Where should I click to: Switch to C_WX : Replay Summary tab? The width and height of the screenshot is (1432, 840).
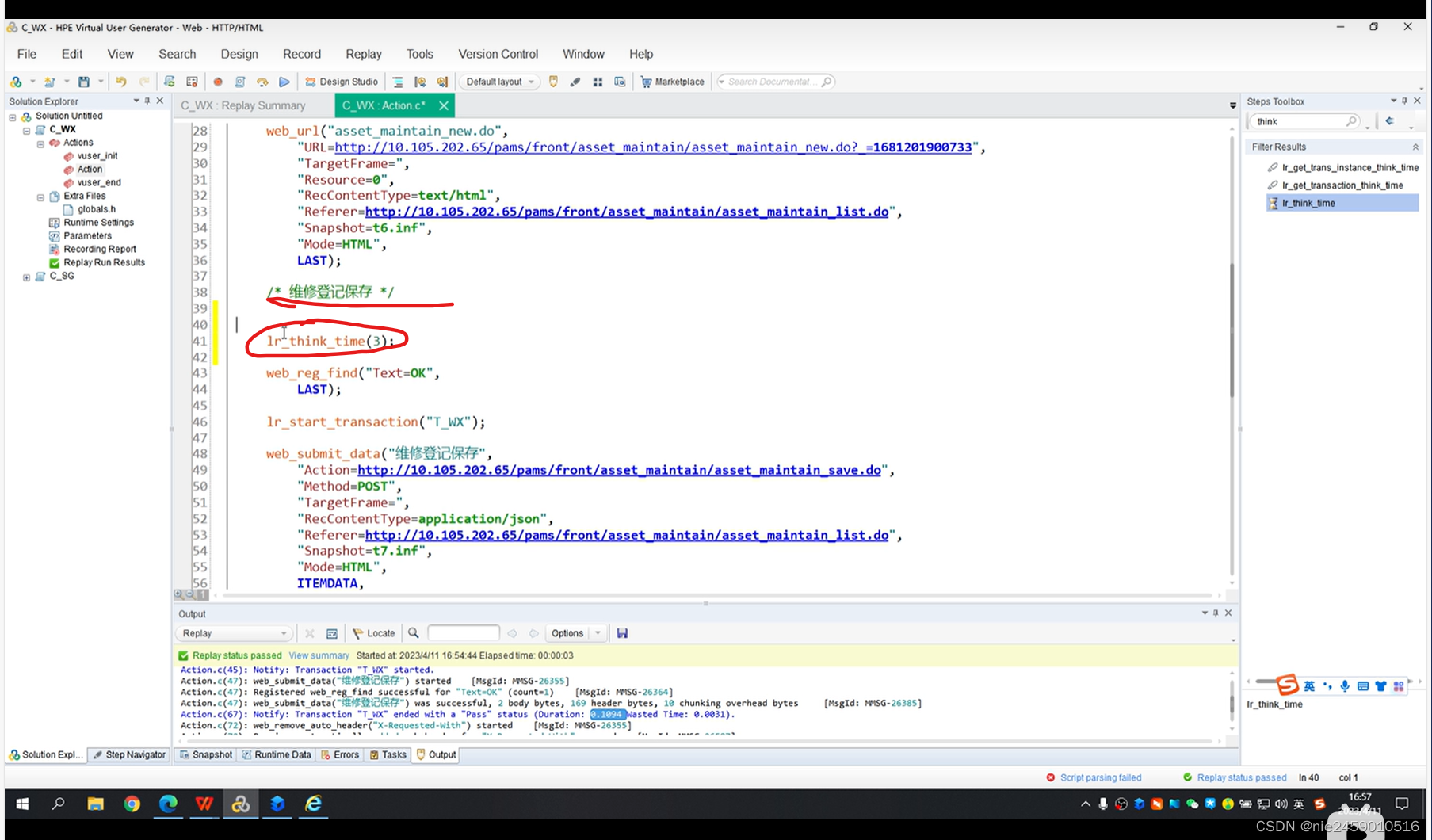click(x=242, y=105)
